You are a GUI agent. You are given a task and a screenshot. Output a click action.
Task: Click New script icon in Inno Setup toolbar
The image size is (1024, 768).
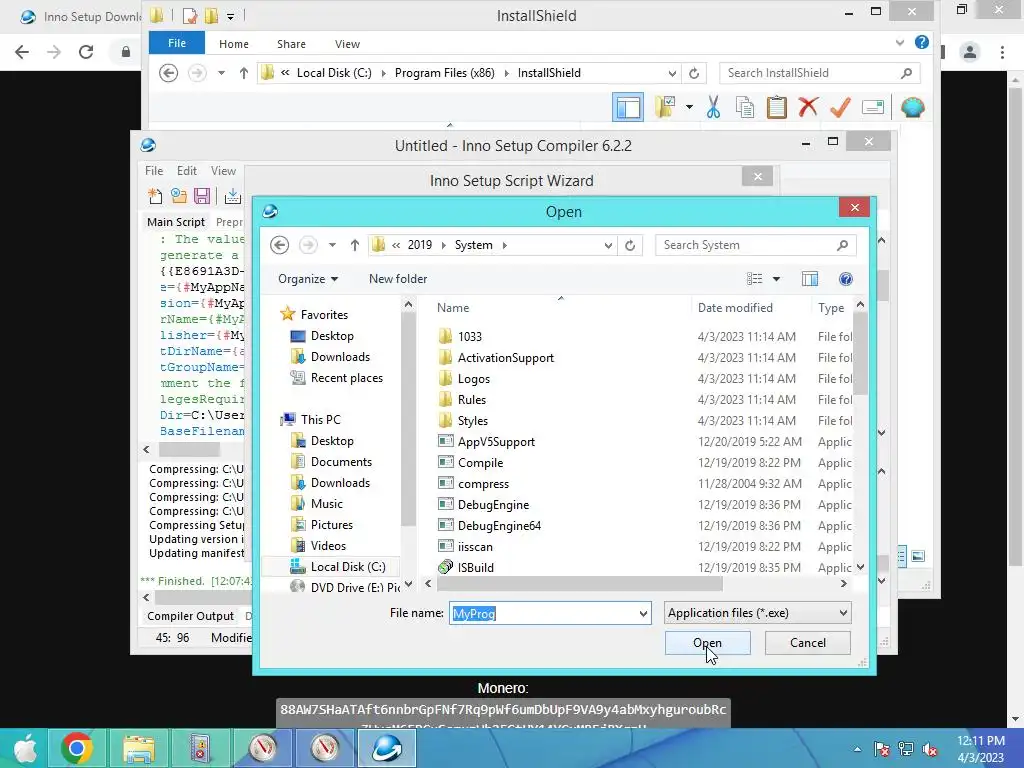(155, 196)
